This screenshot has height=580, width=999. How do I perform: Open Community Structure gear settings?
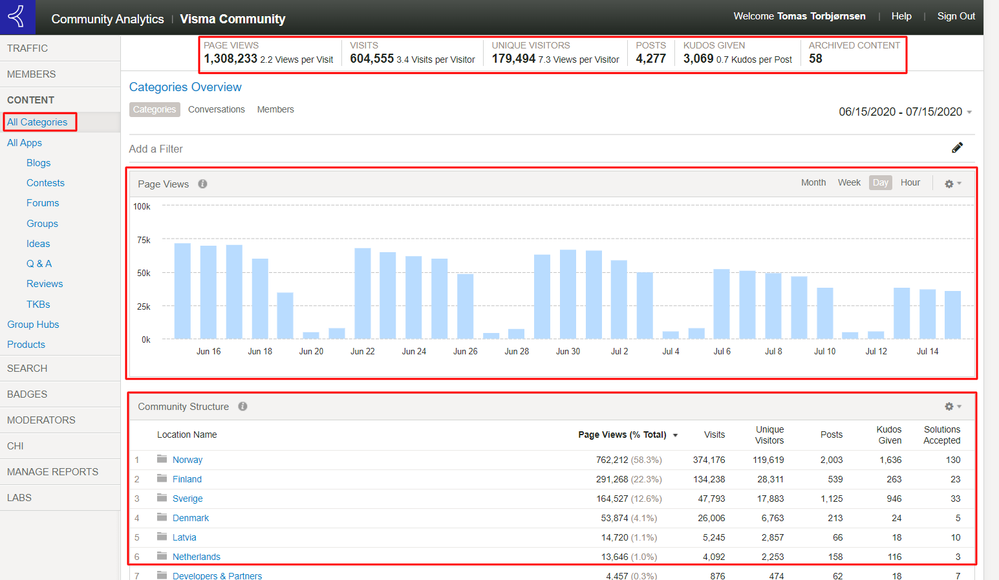tap(952, 407)
